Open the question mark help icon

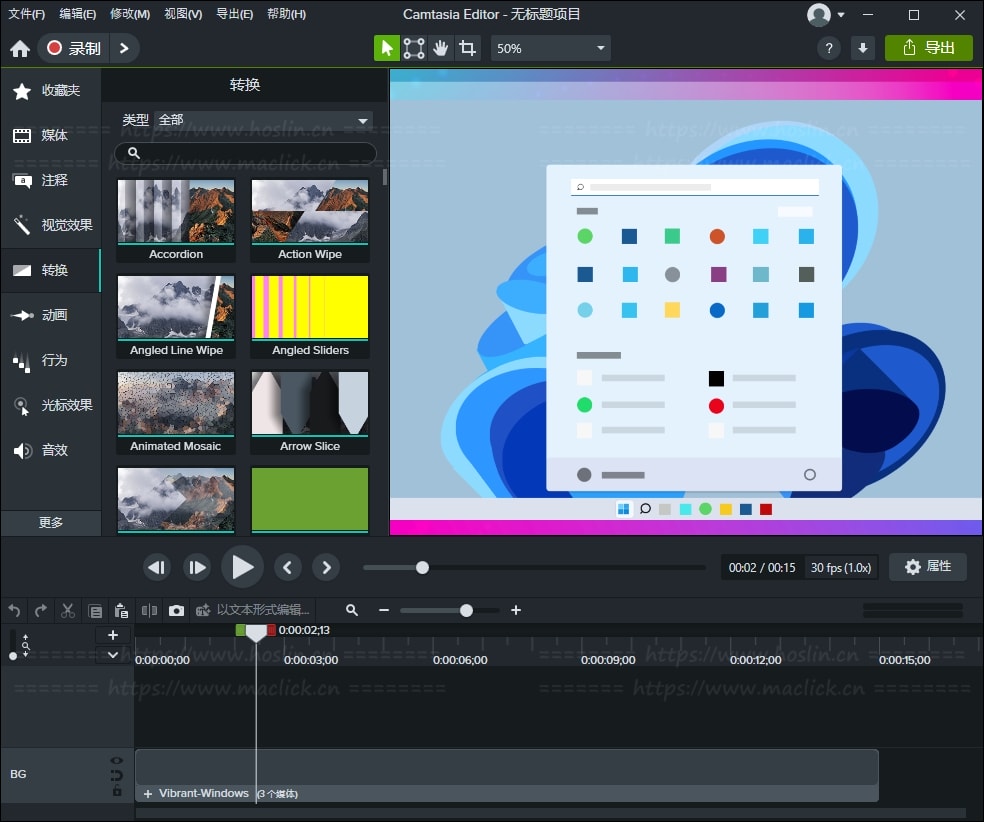point(828,48)
